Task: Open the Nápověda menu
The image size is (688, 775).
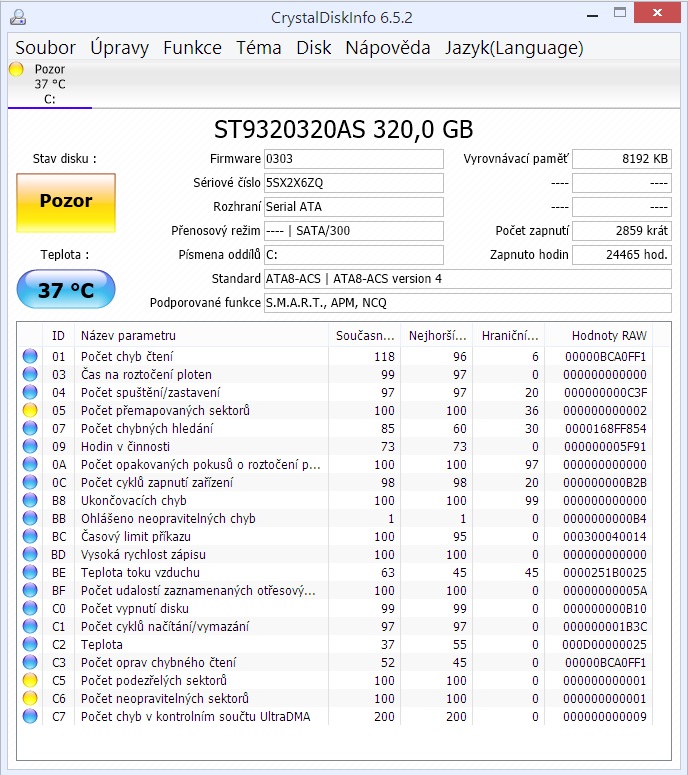Action: [387, 48]
